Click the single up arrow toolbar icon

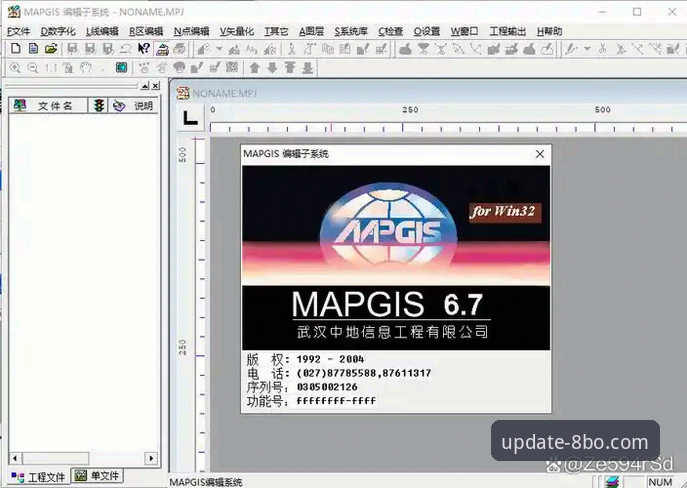coord(255,68)
